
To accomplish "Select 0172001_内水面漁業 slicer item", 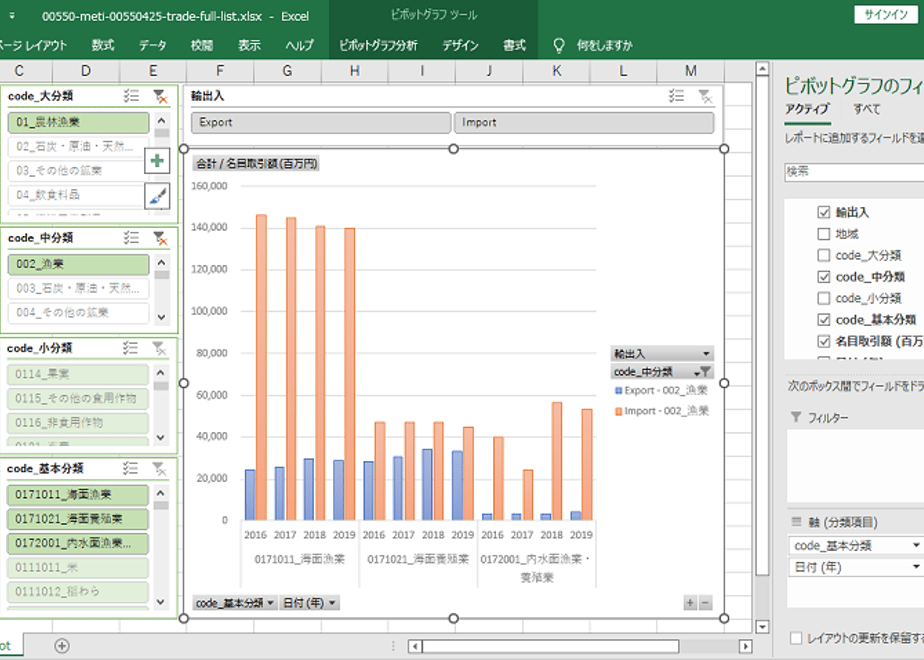I will click(x=77, y=543).
